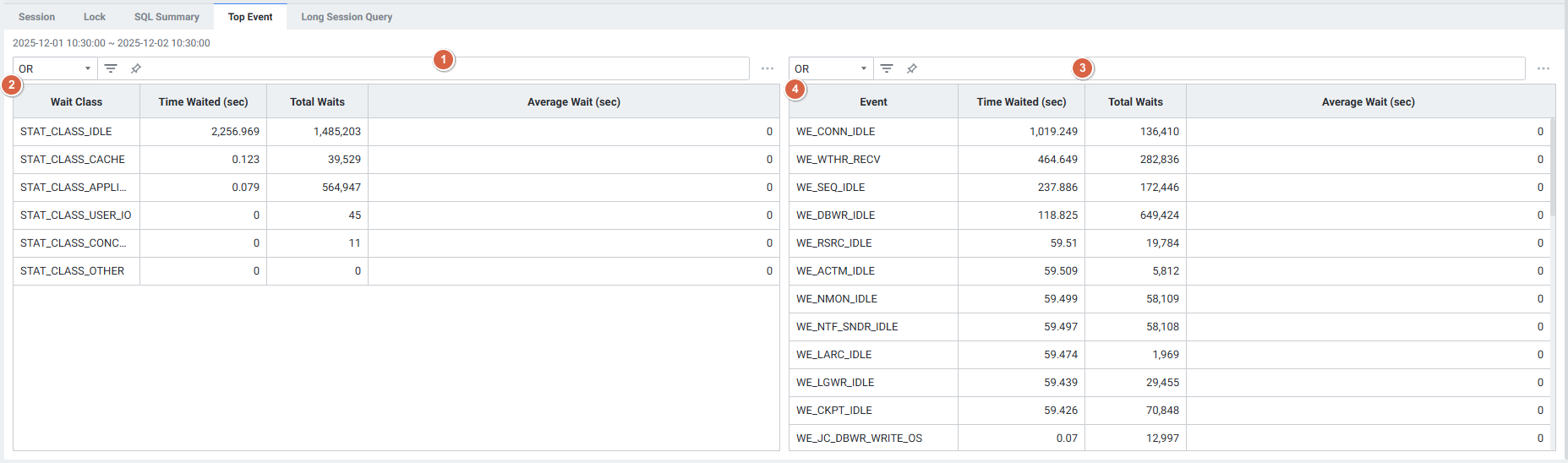Switch to the Session tab
The image size is (1568, 463).
coord(37,17)
